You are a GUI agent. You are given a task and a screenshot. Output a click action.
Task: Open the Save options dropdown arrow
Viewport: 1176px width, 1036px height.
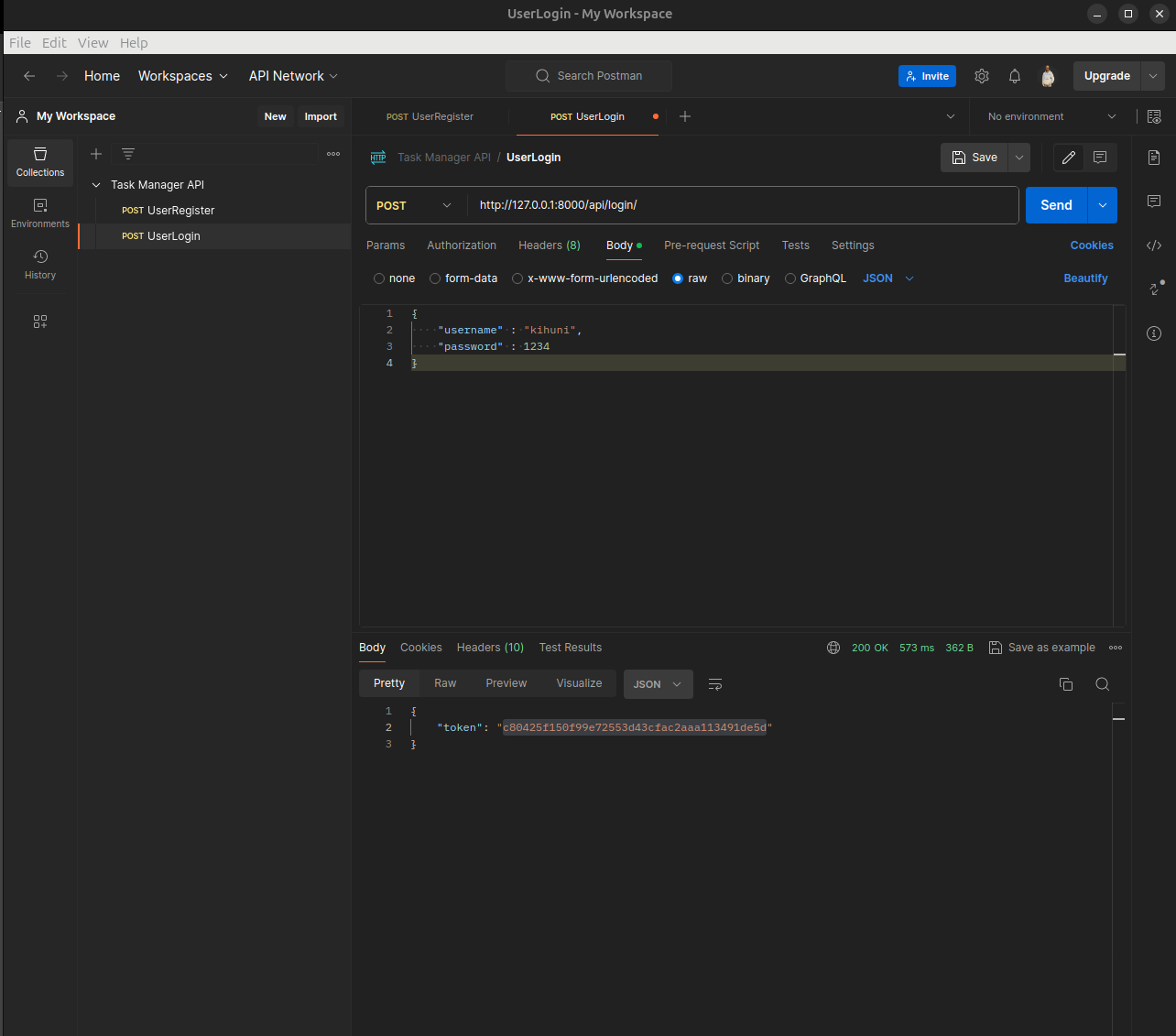click(1019, 158)
